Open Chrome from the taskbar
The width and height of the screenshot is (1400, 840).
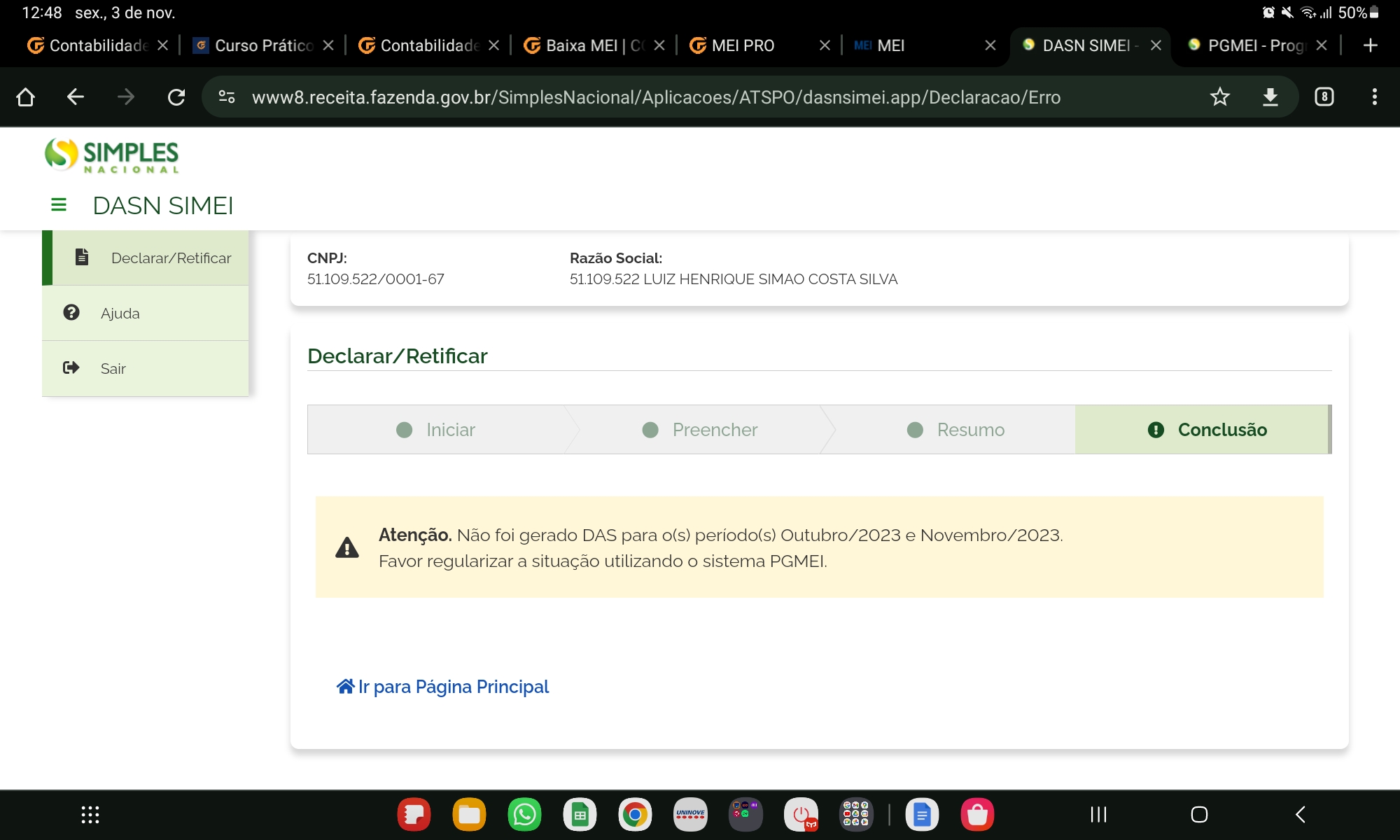[635, 815]
